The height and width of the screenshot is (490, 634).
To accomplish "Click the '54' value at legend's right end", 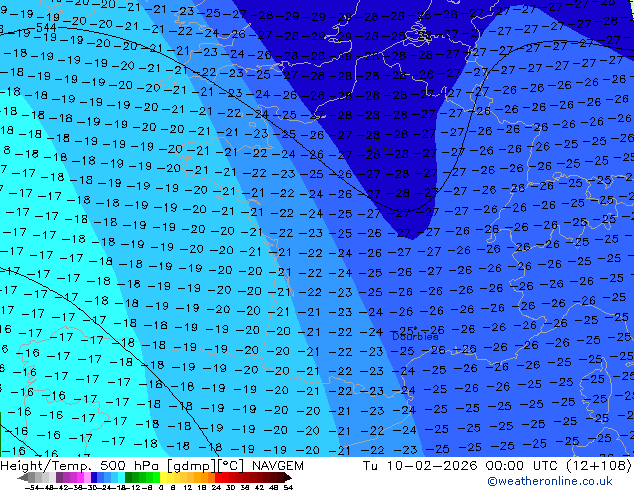I will (288, 487).
